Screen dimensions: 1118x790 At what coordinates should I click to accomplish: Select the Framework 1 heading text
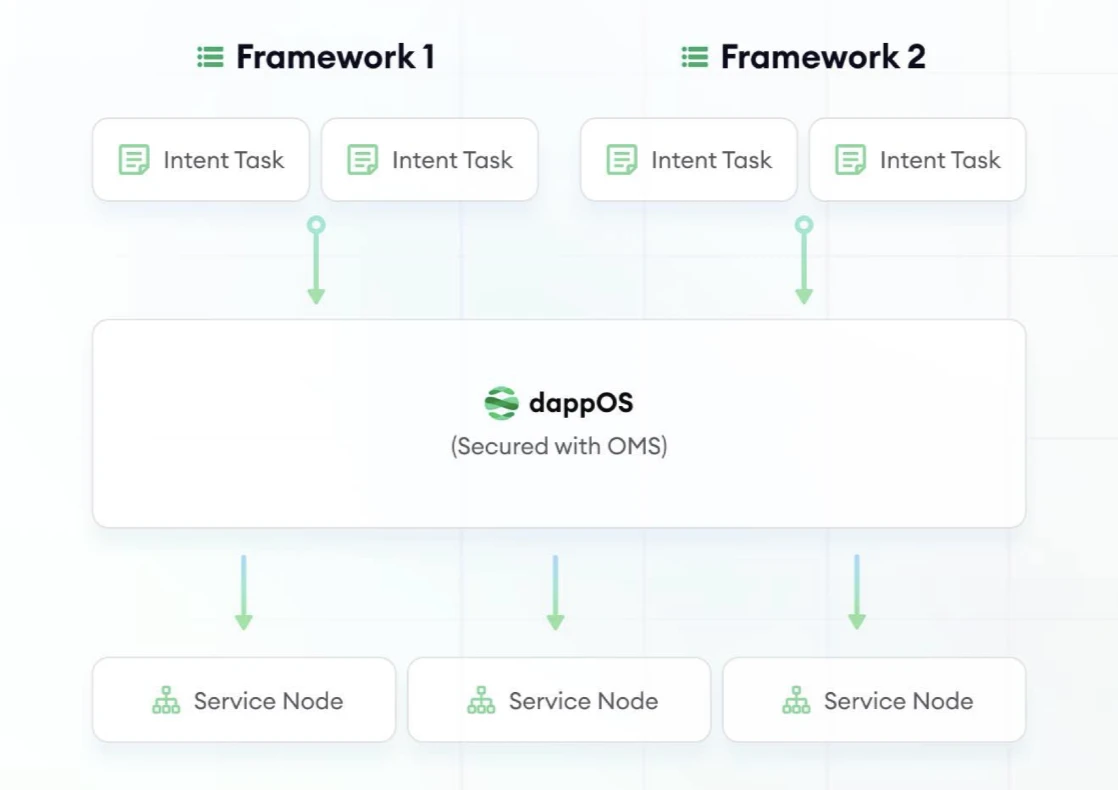[335, 57]
